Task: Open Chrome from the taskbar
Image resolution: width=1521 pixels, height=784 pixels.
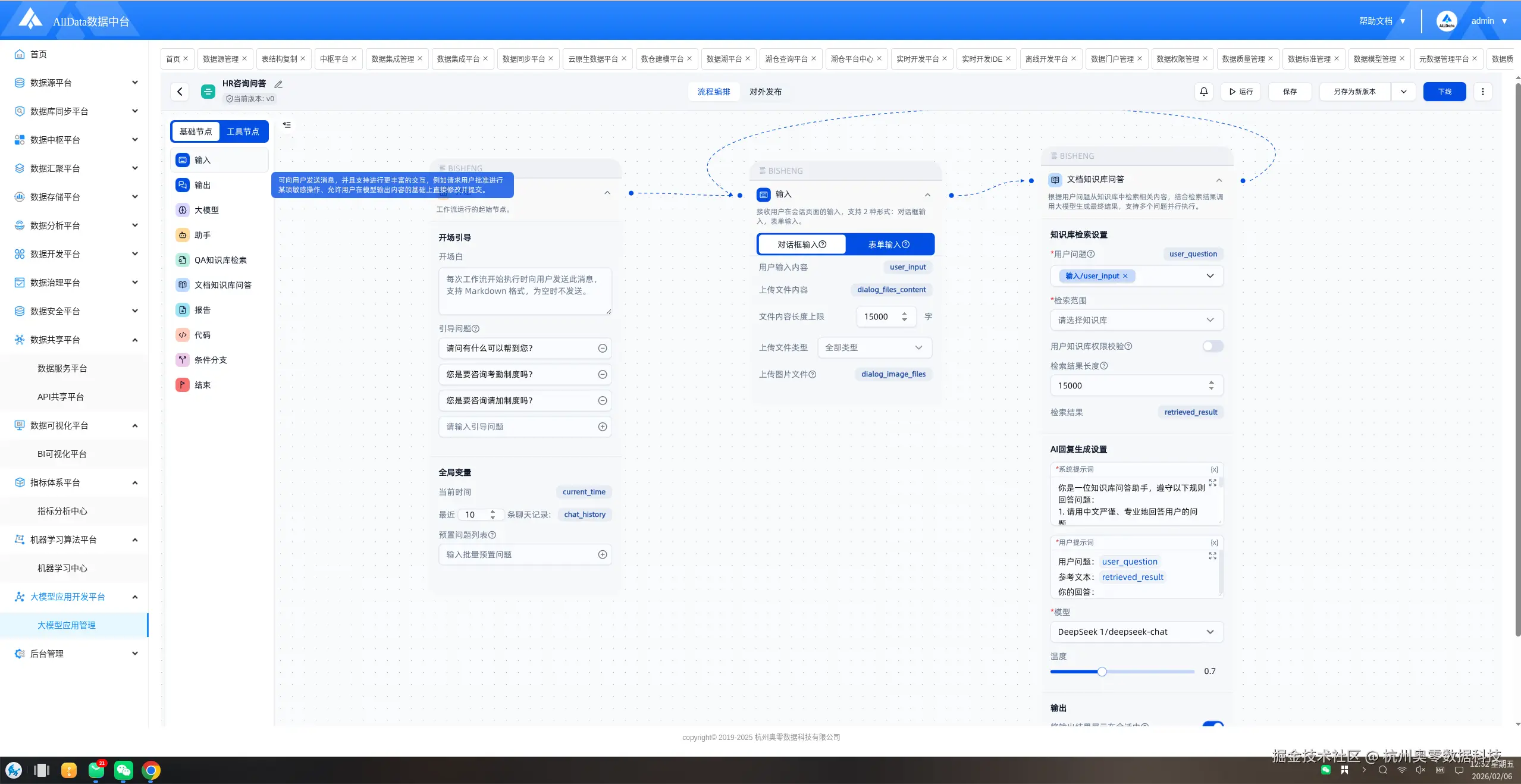Action: point(151,771)
